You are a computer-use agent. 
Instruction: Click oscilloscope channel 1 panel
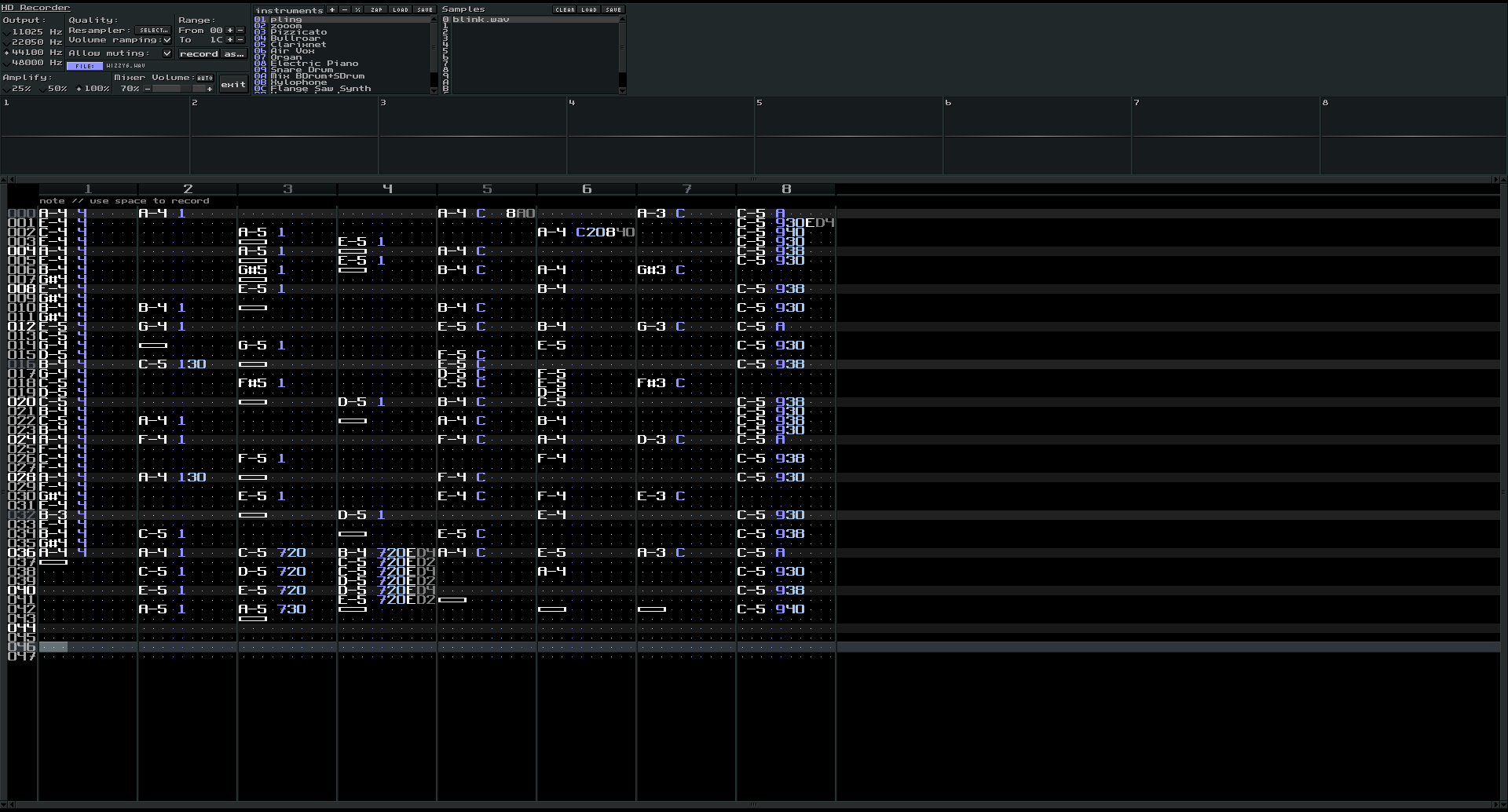pyautogui.click(x=95, y=136)
